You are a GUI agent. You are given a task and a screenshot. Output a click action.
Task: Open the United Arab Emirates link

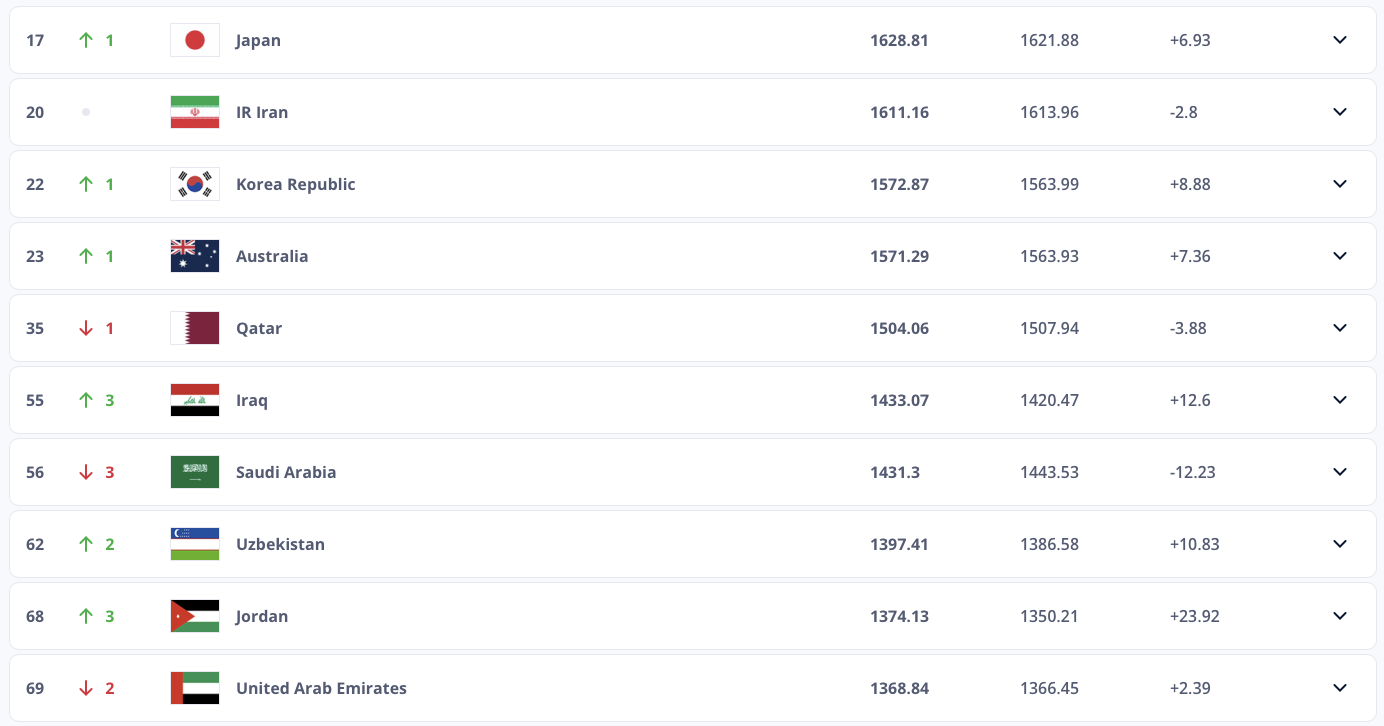pos(321,688)
